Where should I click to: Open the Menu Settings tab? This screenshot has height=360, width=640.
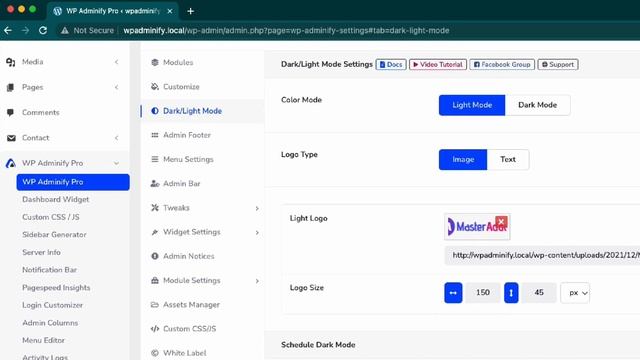point(202,159)
